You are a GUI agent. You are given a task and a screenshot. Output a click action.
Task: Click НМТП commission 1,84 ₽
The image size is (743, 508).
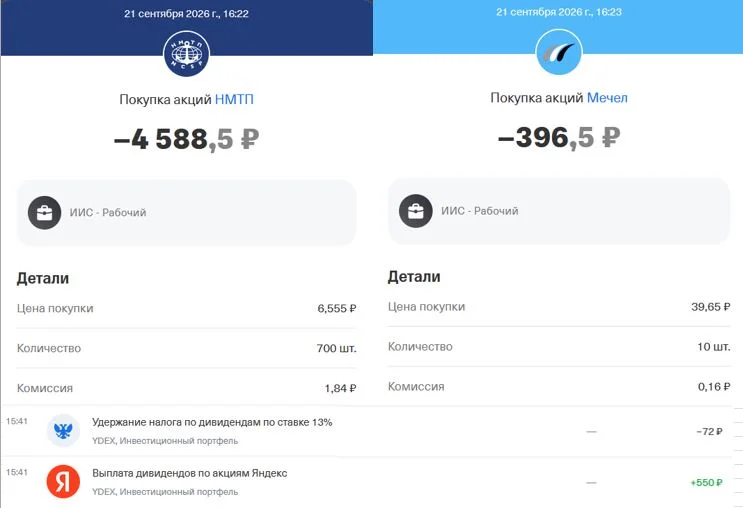[340, 388]
